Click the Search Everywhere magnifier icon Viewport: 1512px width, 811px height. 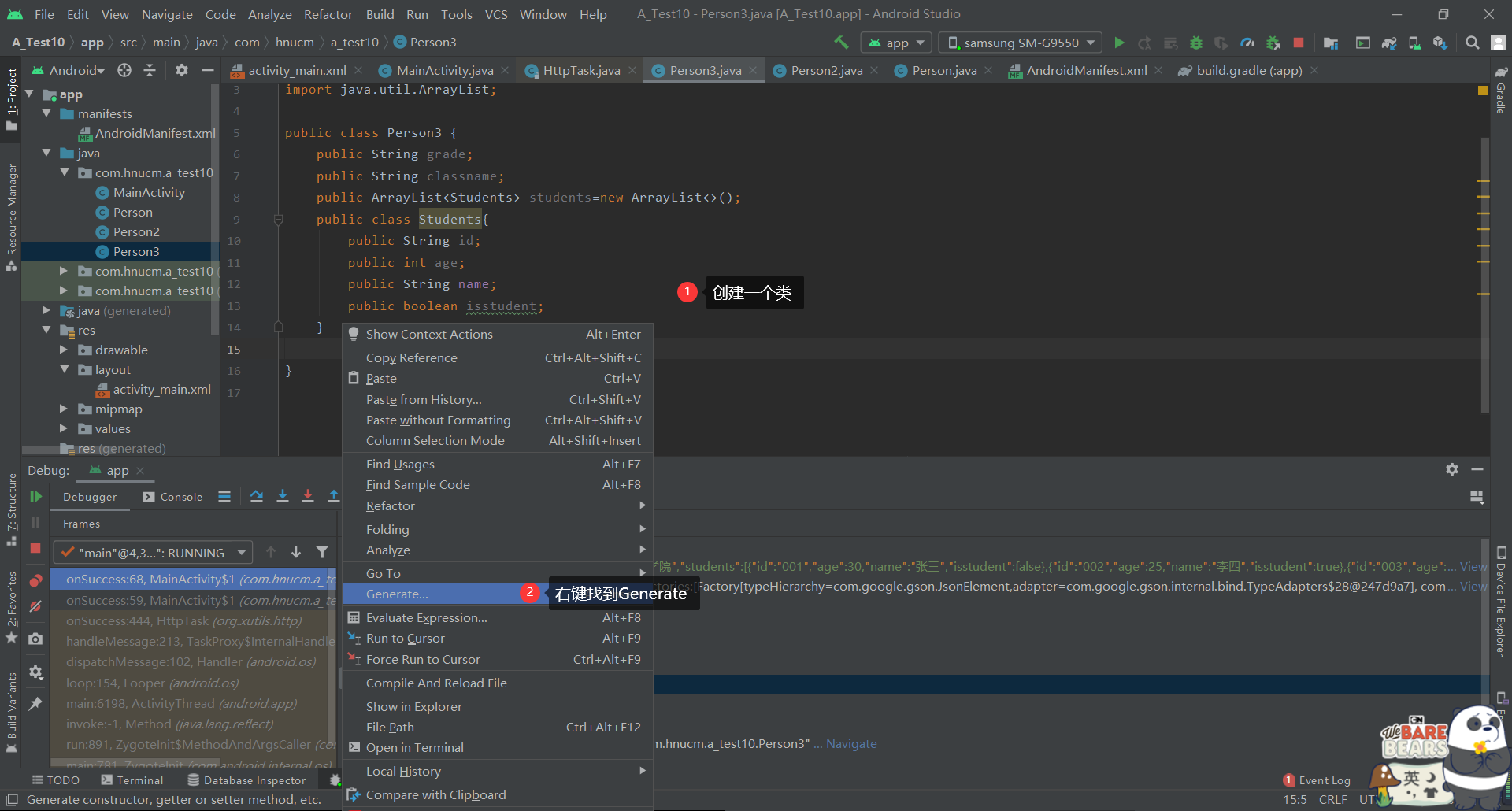point(1472,43)
